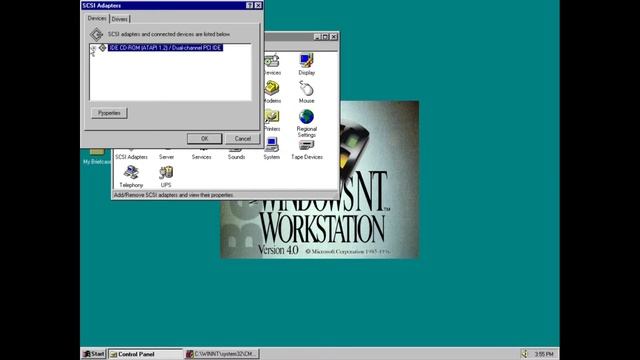Minimize the Control Panel window
This screenshot has width=640, height=360.
[317, 37]
